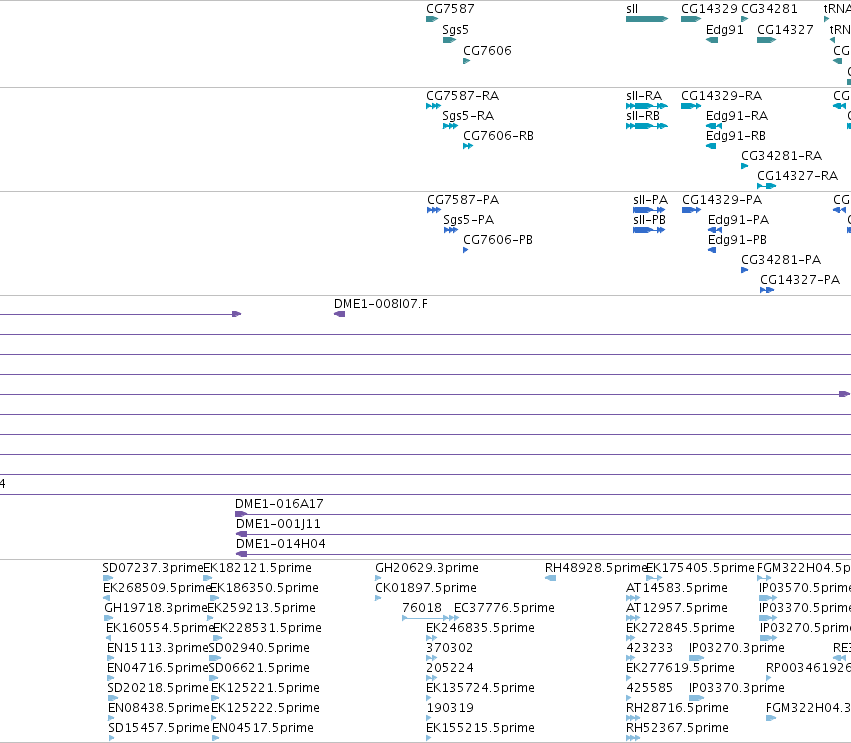Select EST EK272845.5prime

680,628
